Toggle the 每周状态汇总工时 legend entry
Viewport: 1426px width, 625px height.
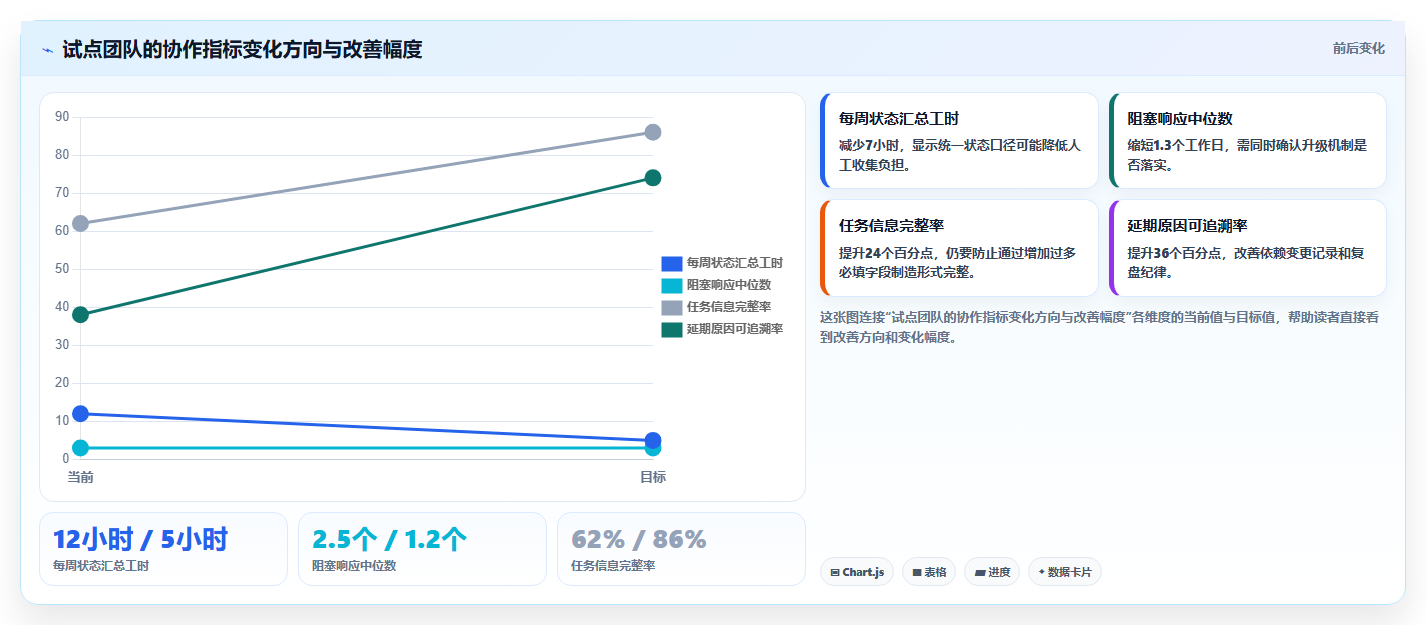[722, 263]
